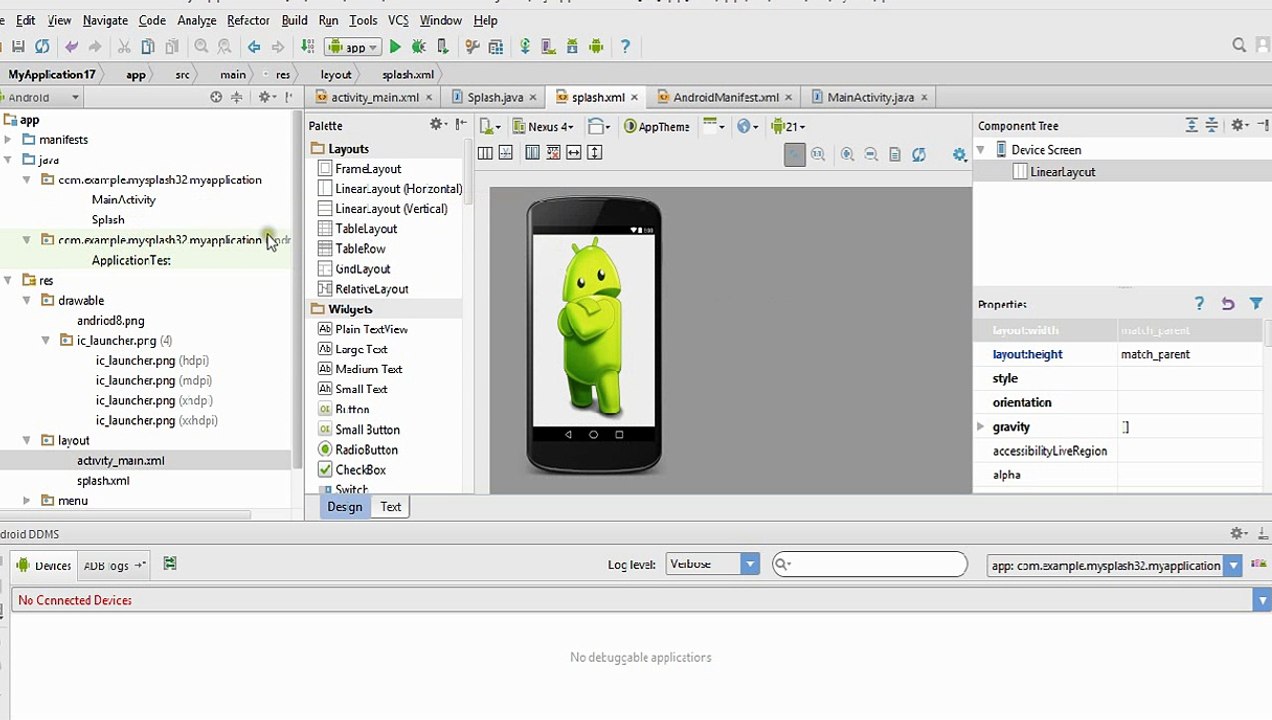Close the Splash.java tab
This screenshot has width=1272, height=720.
click(533, 97)
